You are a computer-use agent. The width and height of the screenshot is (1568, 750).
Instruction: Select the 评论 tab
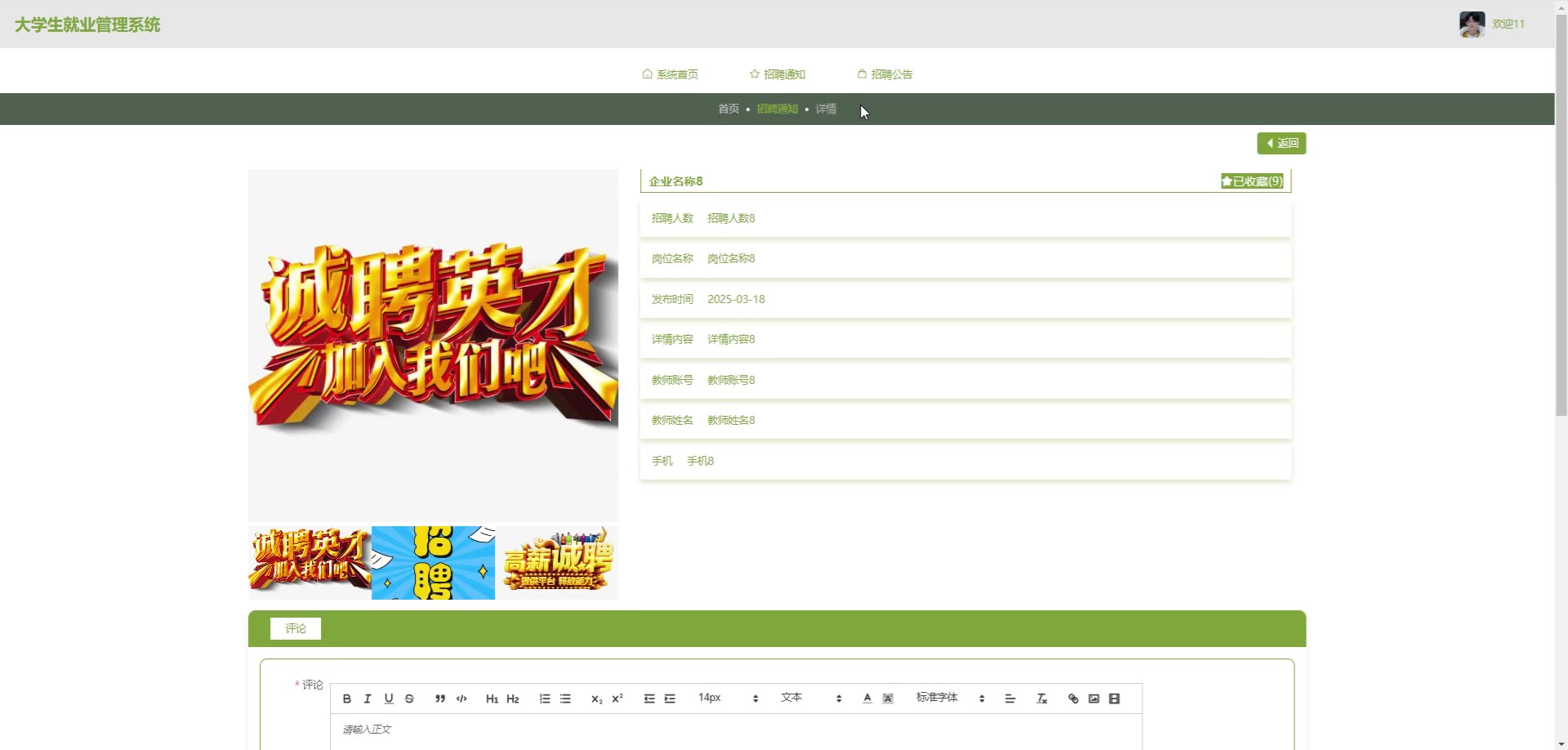(x=296, y=628)
